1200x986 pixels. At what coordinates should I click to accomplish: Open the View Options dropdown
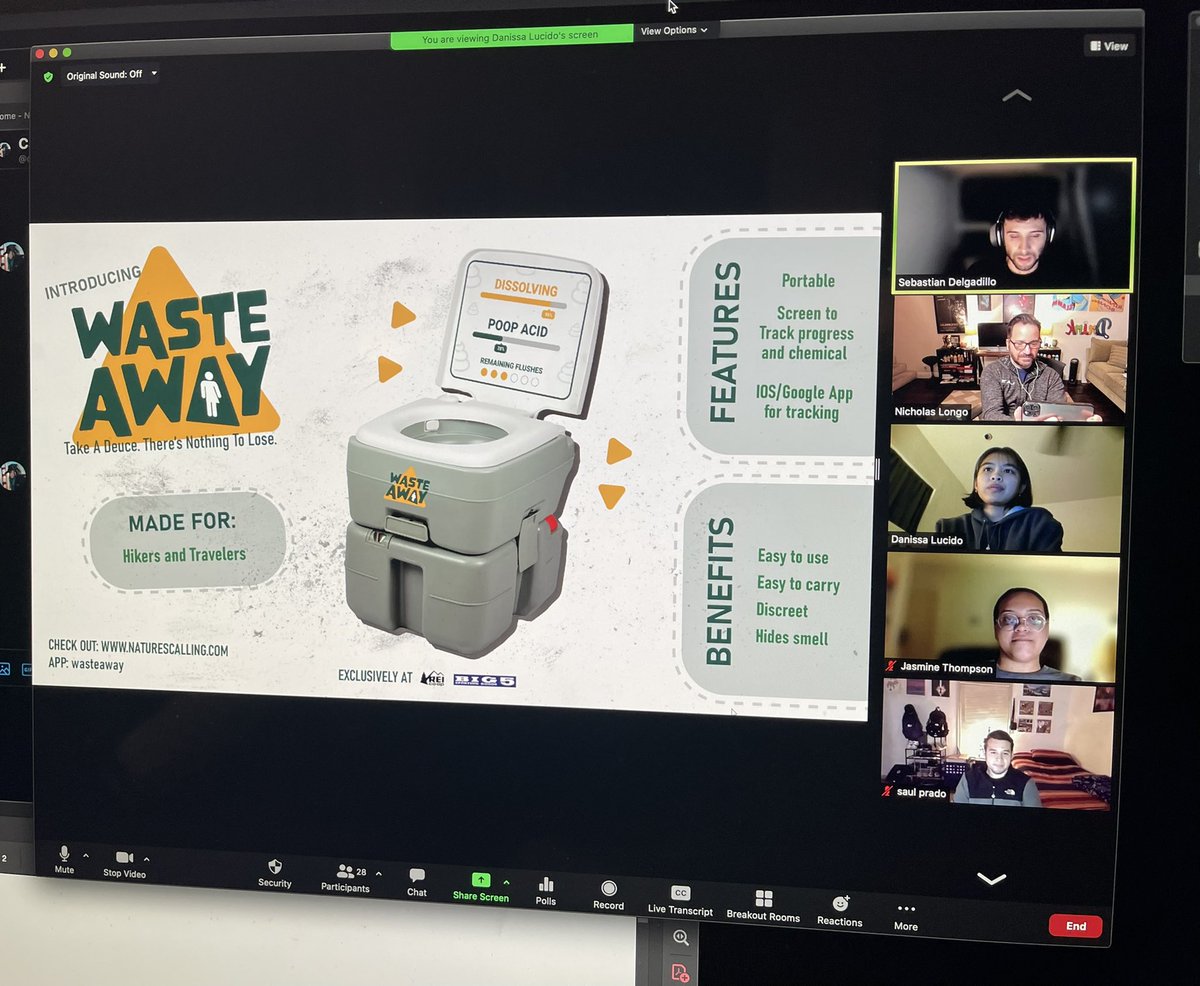[x=674, y=31]
